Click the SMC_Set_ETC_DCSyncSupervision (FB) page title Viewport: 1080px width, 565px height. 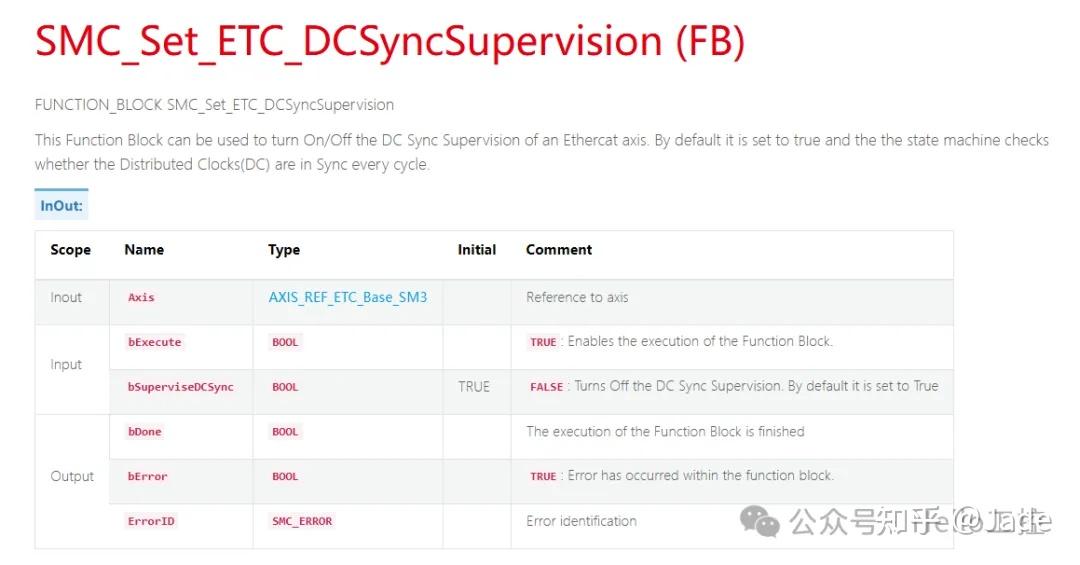(x=390, y=41)
